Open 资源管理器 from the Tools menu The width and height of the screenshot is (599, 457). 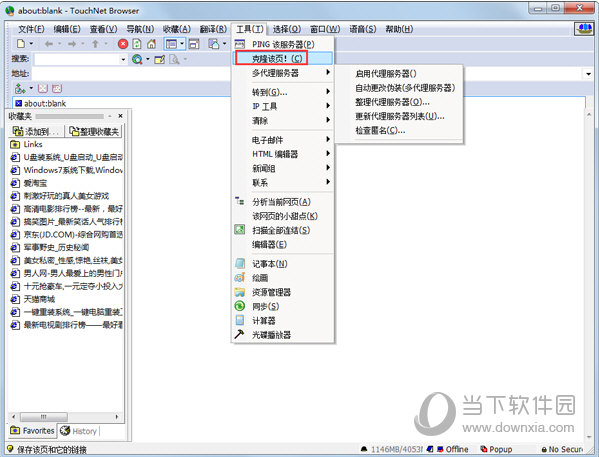coord(283,292)
